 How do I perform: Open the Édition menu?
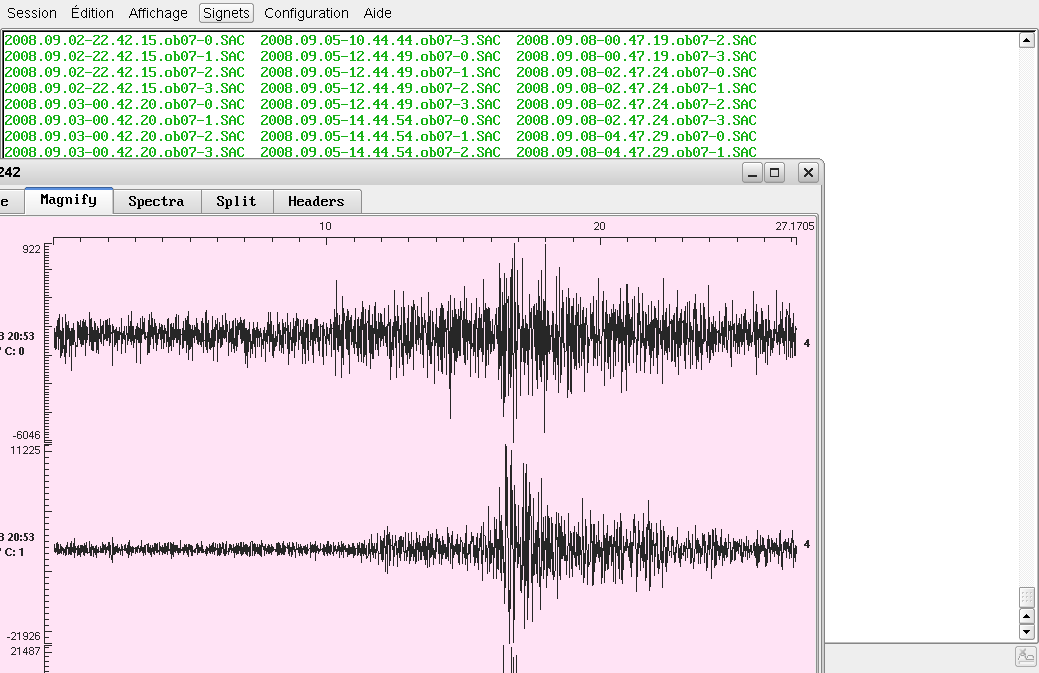click(x=92, y=13)
